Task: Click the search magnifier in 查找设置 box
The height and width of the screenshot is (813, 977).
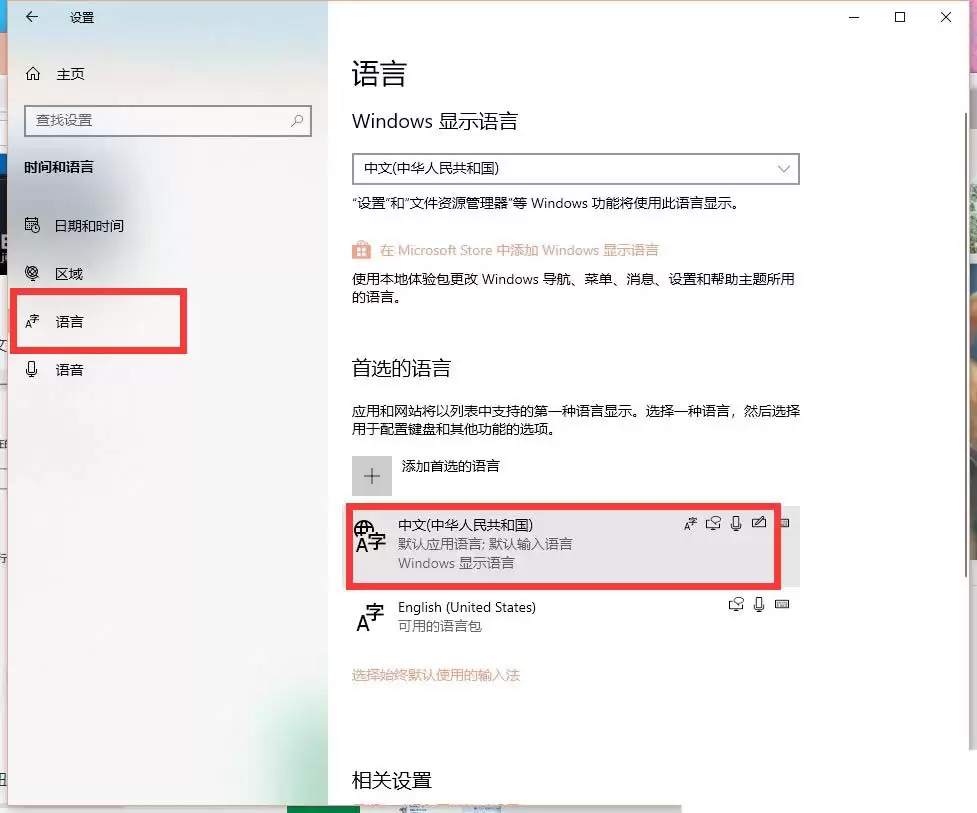Action: click(x=296, y=120)
